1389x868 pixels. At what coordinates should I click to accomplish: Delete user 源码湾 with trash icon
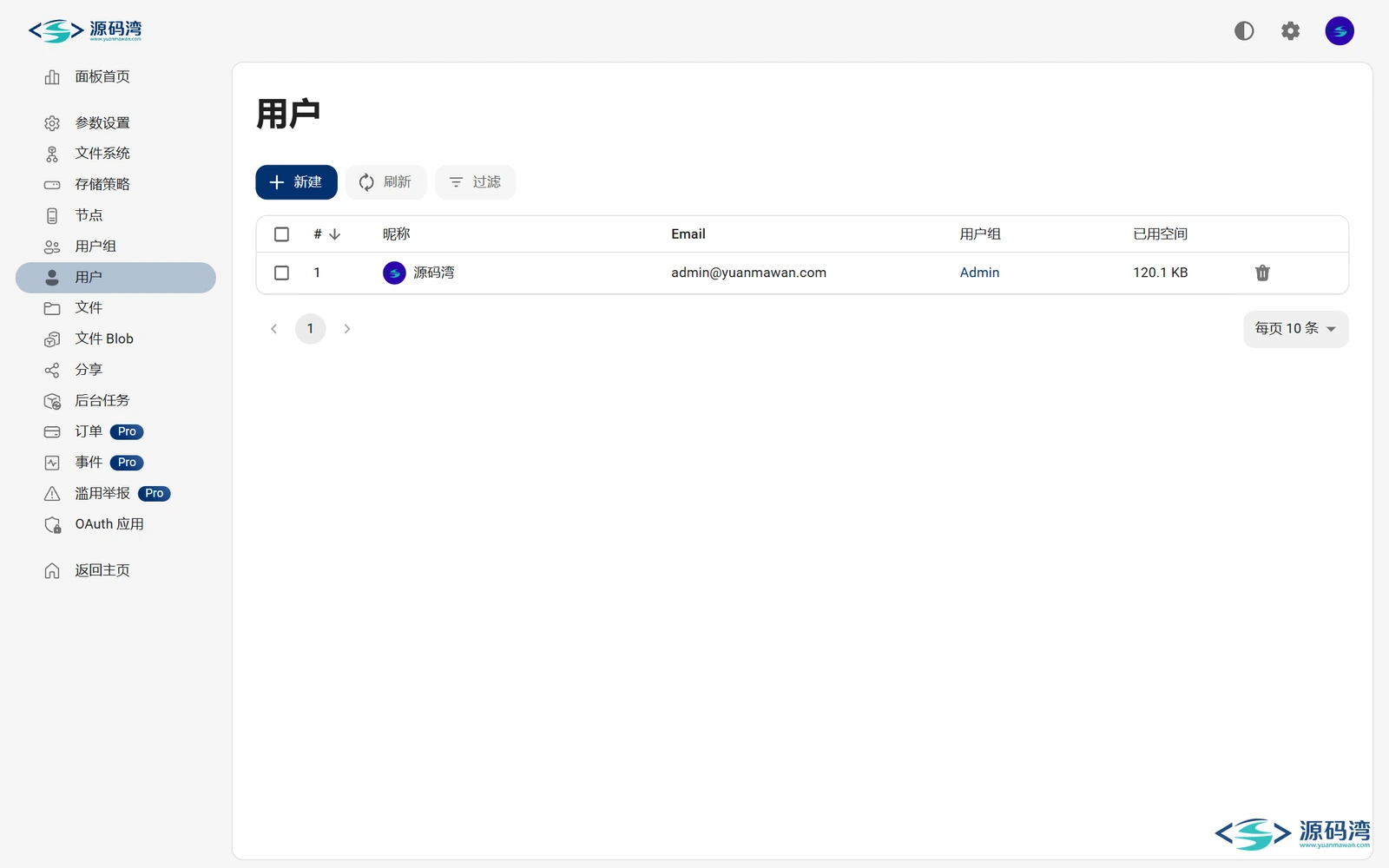pos(1262,273)
